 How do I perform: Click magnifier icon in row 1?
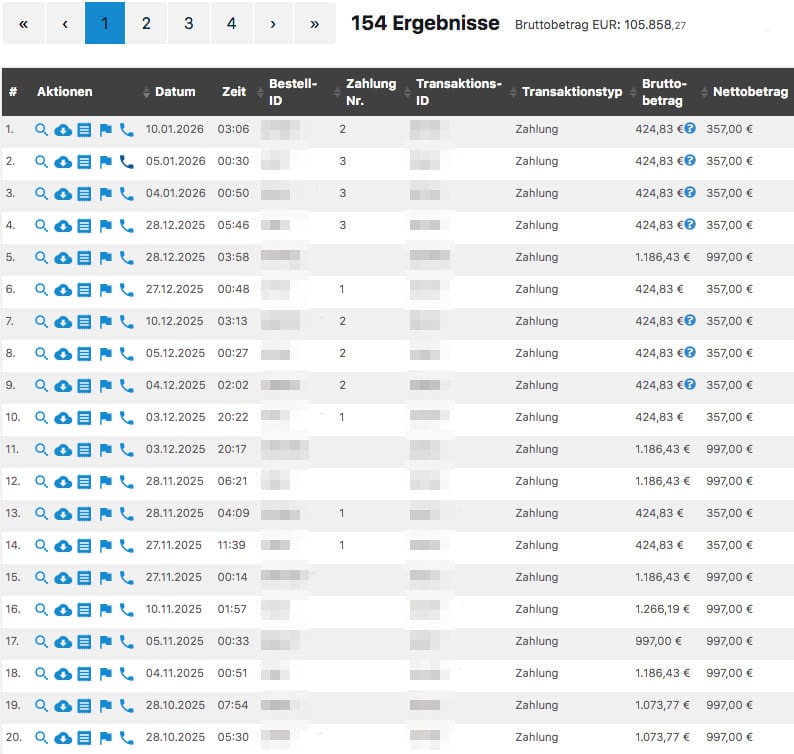point(41,129)
